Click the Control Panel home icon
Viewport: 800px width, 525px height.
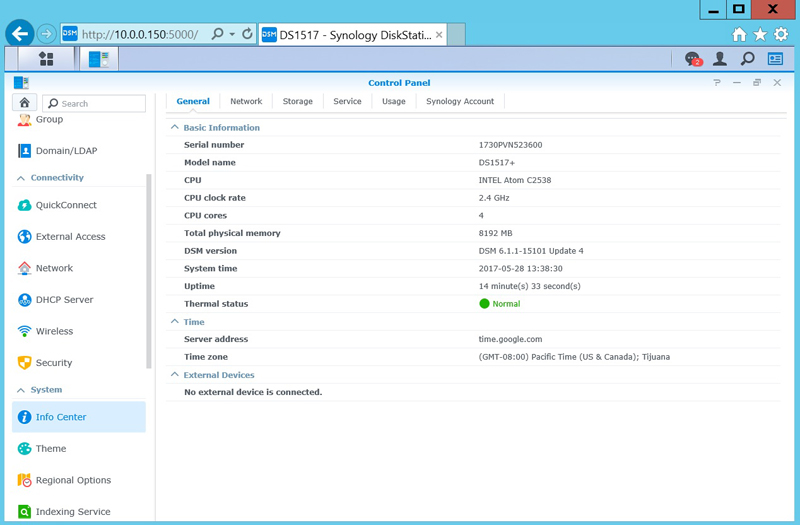(25, 103)
